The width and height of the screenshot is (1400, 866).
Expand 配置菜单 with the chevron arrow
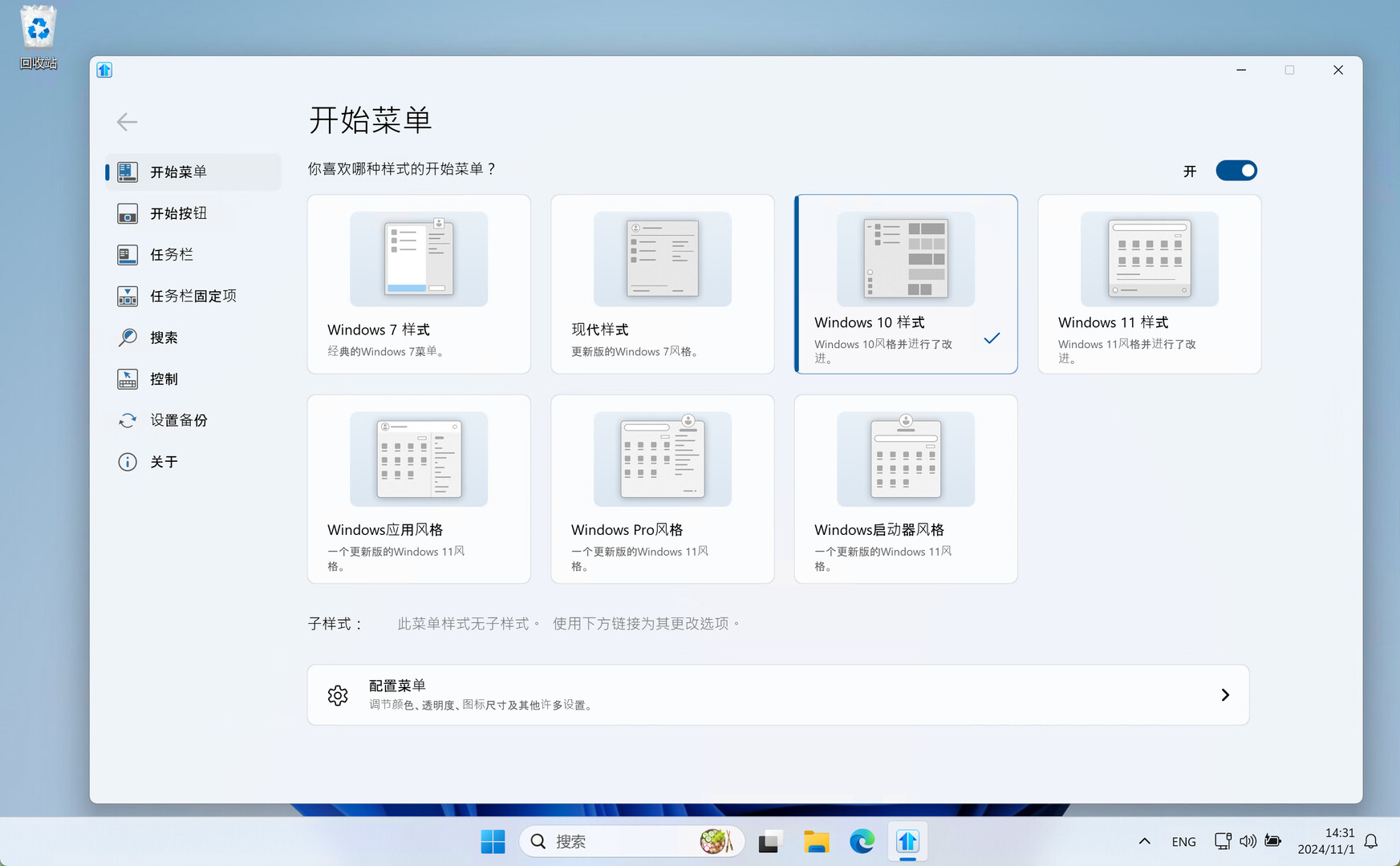(x=1224, y=695)
